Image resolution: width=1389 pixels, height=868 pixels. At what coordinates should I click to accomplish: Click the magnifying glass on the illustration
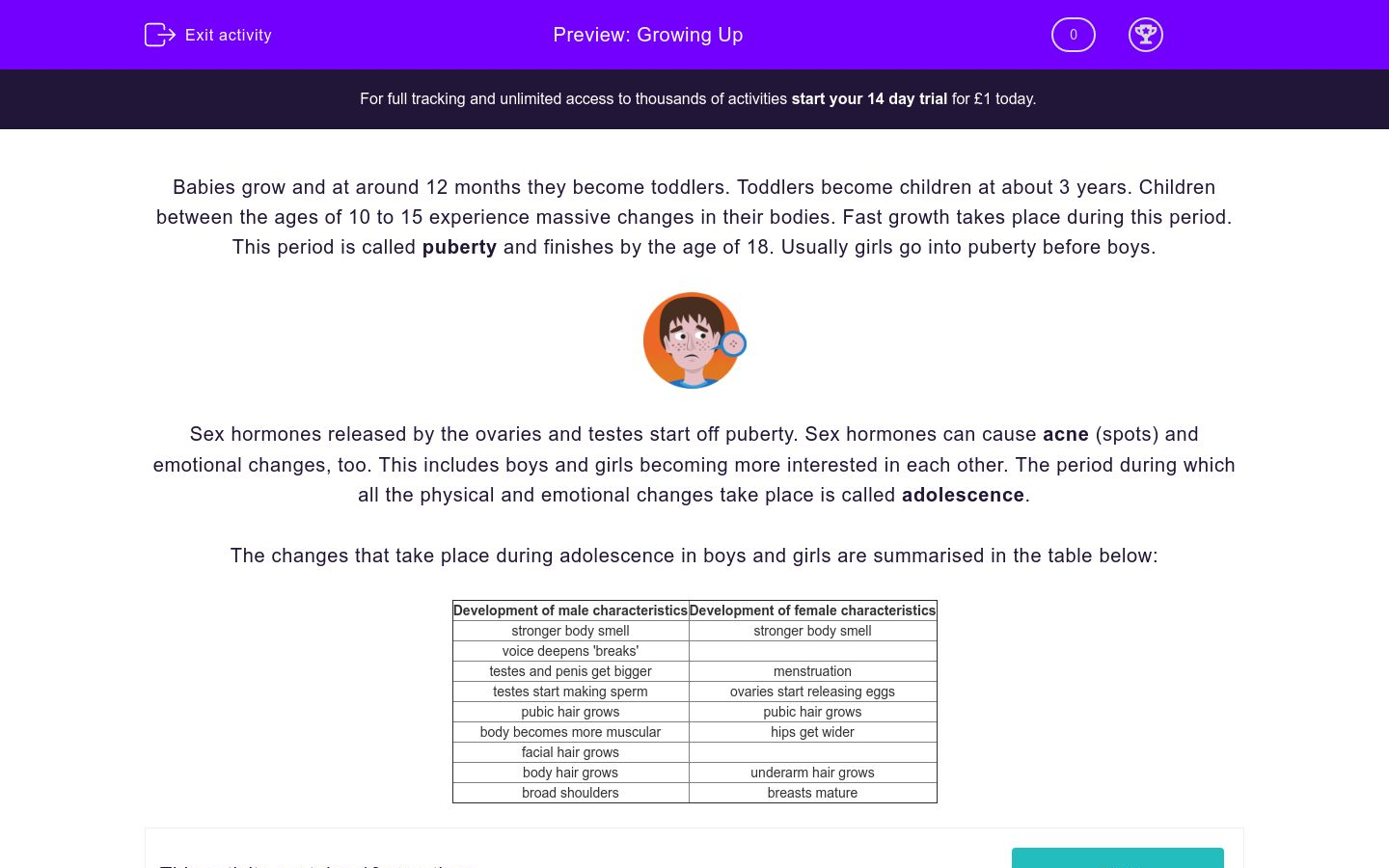point(734,343)
